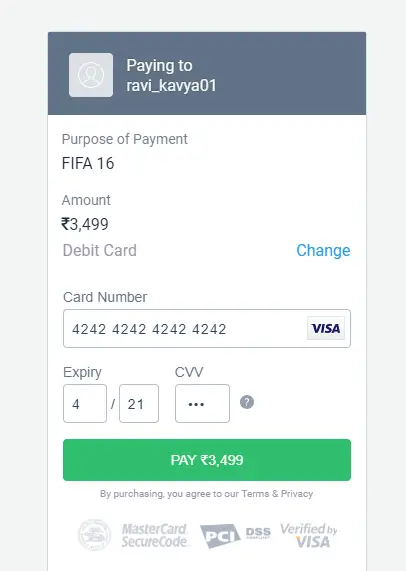Click the payee profile avatar icon
The width and height of the screenshot is (406, 571).
tap(91, 75)
